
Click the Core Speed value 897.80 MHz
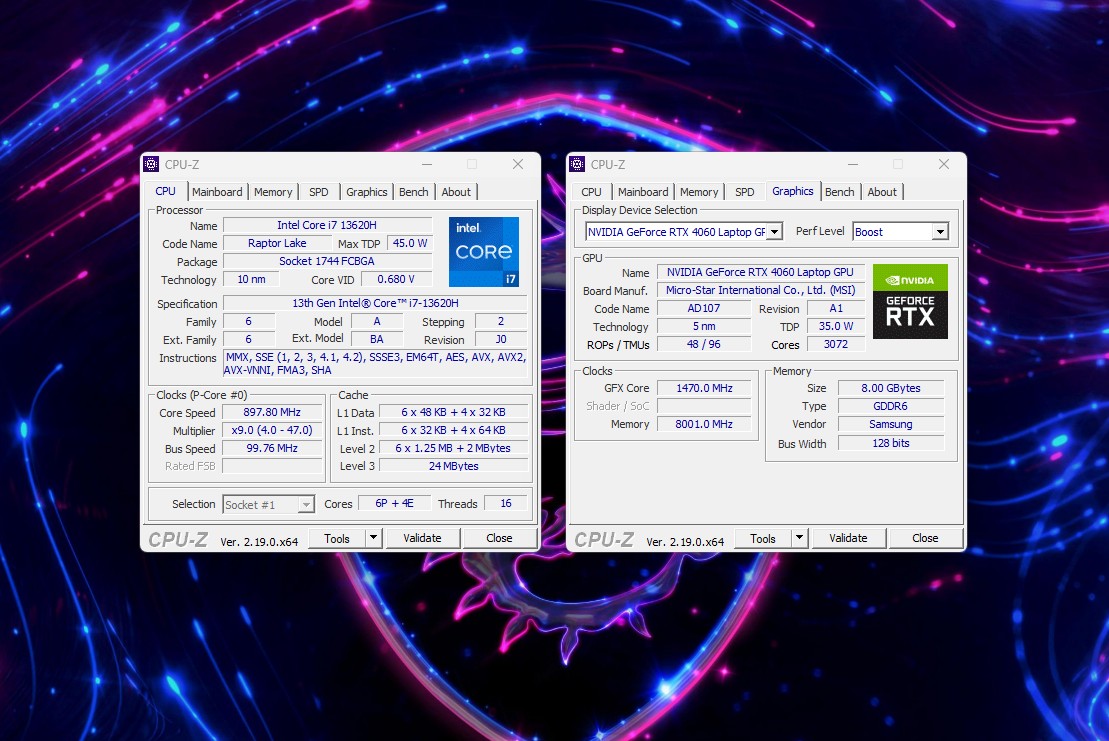click(272, 412)
